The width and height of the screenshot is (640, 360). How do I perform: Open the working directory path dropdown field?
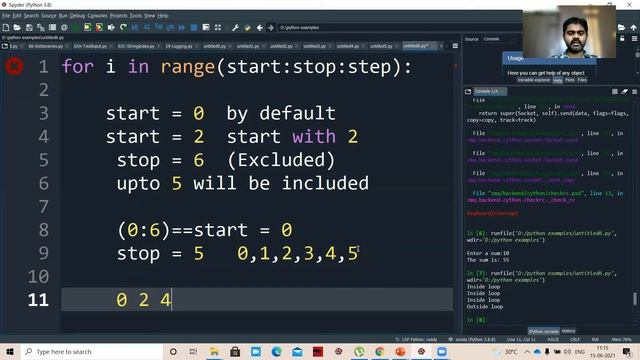tap(400, 27)
